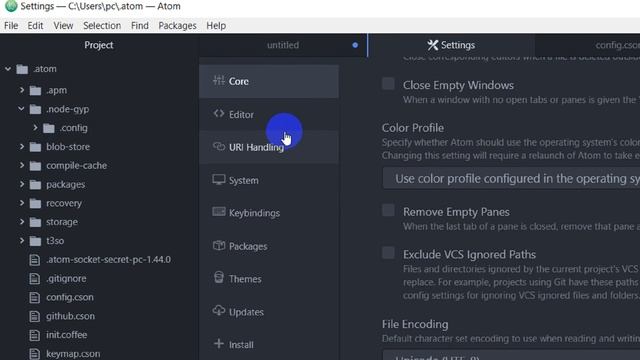Collapse the .atom root folder chevron

(8, 69)
